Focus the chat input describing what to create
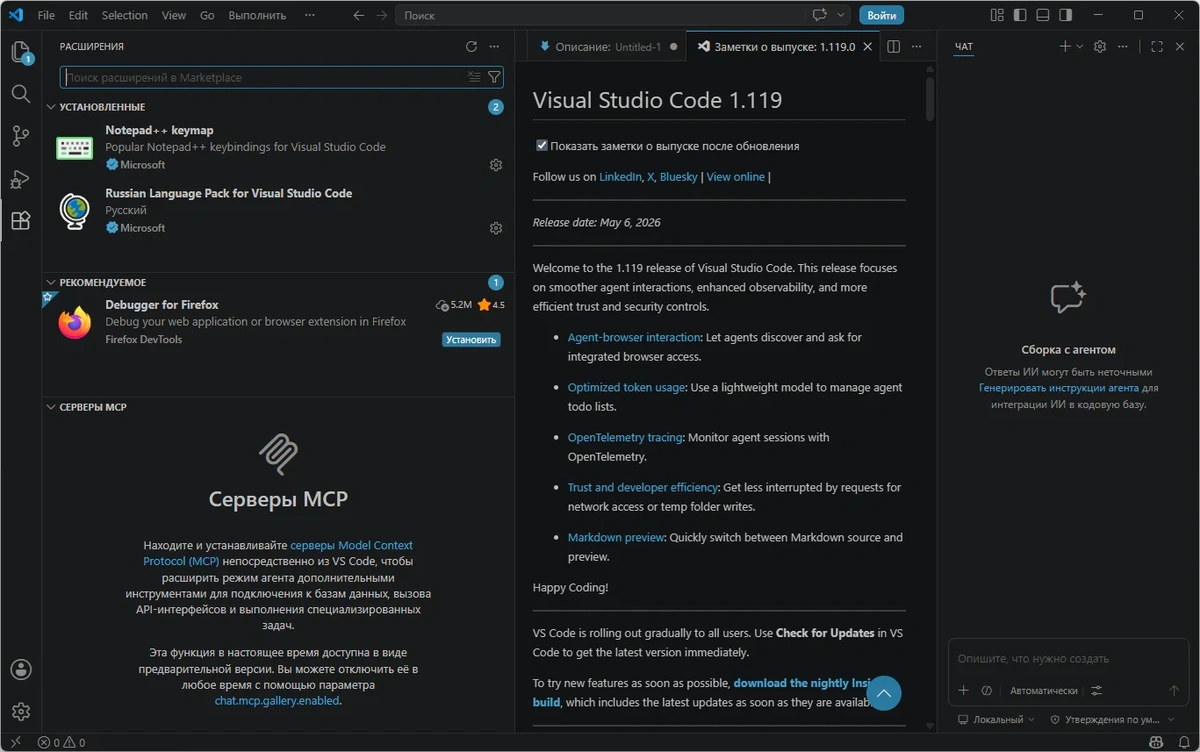The image size is (1200, 752). point(1068,659)
